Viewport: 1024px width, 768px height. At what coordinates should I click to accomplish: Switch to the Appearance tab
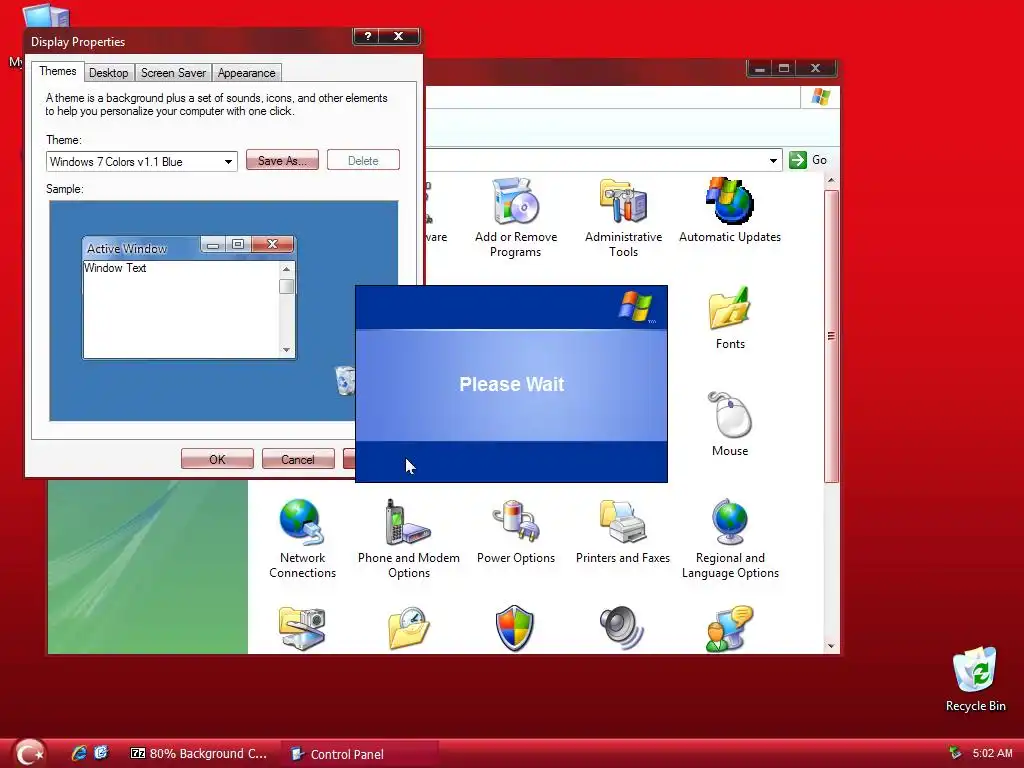point(246,72)
